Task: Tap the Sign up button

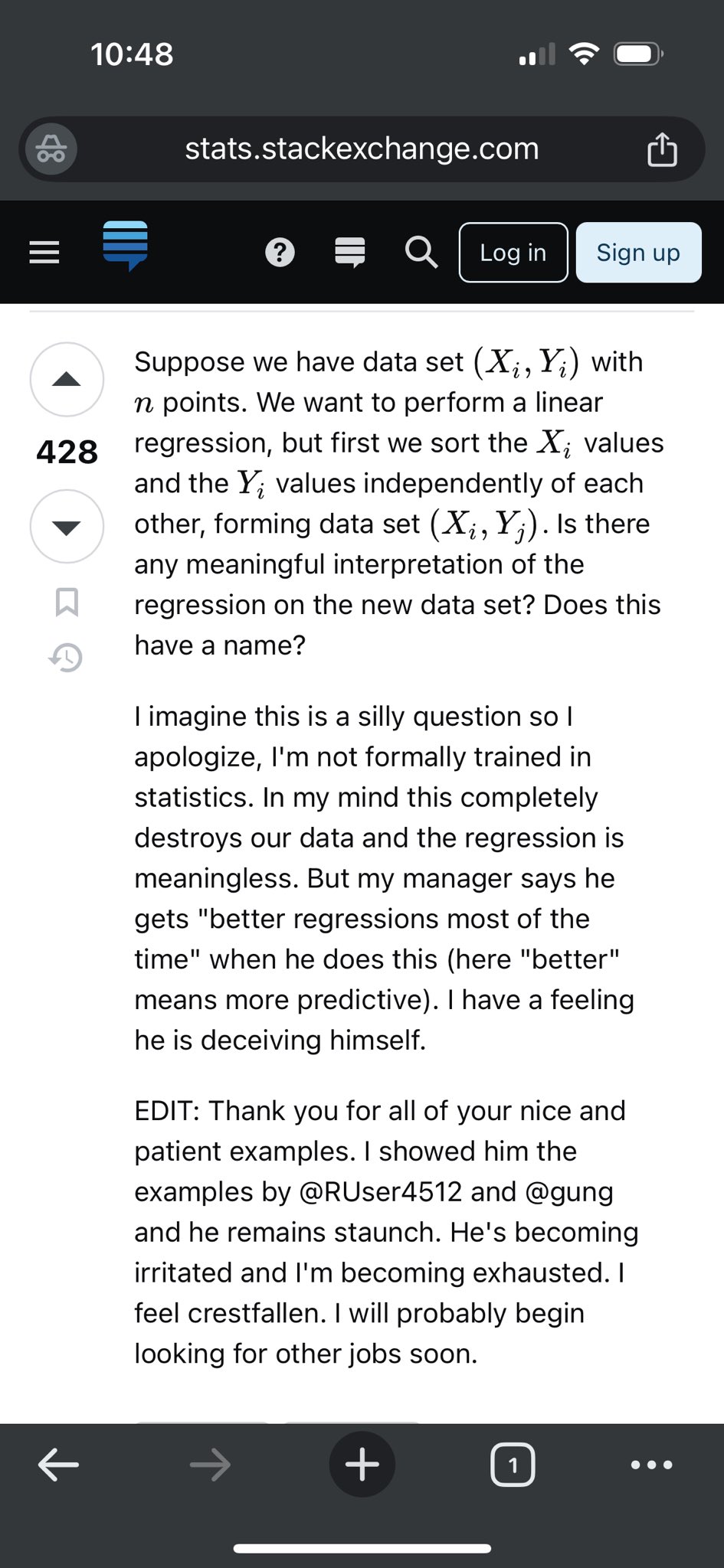Action: (x=638, y=253)
